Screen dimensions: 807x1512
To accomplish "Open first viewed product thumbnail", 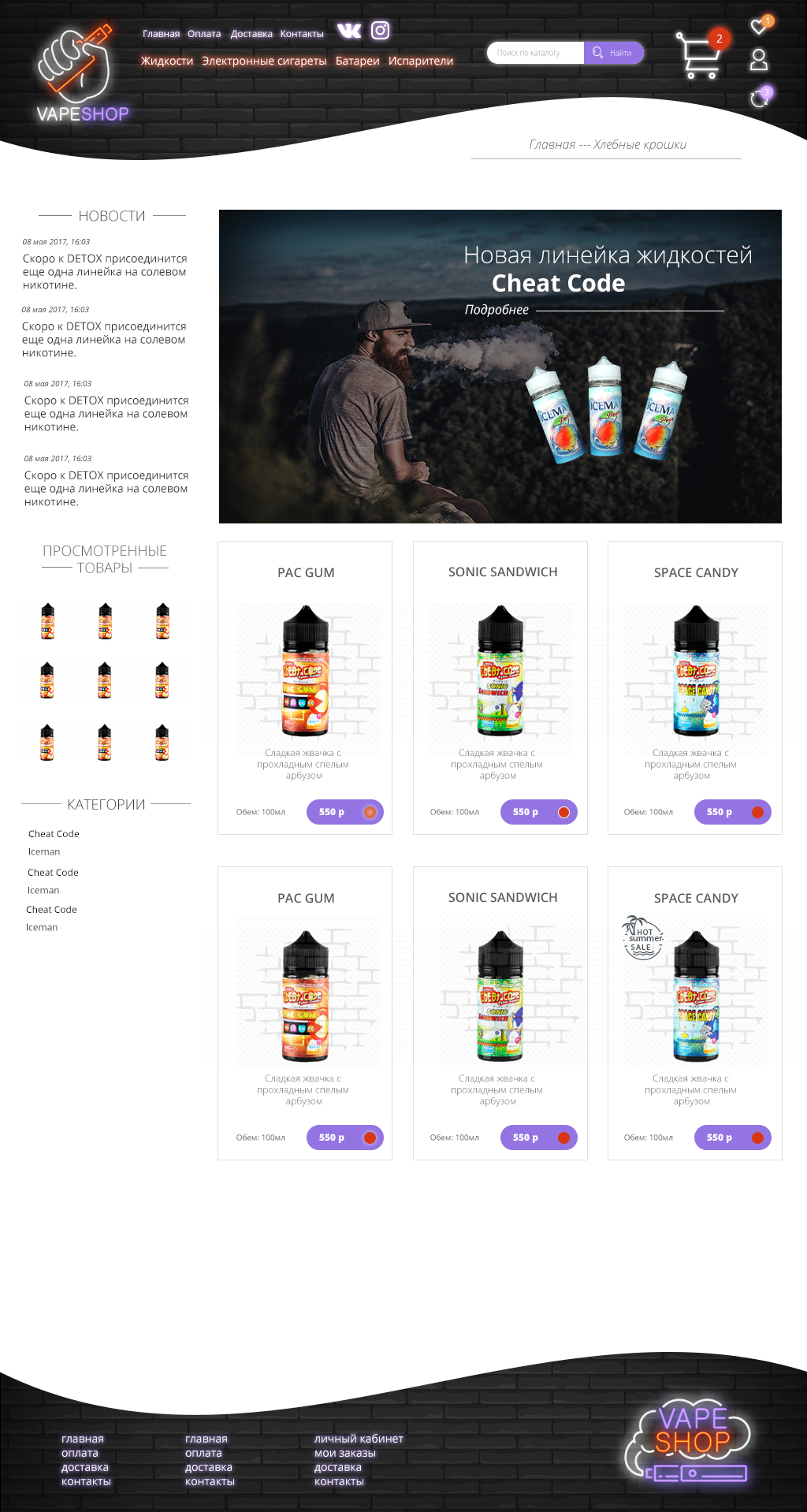I will click(47, 621).
